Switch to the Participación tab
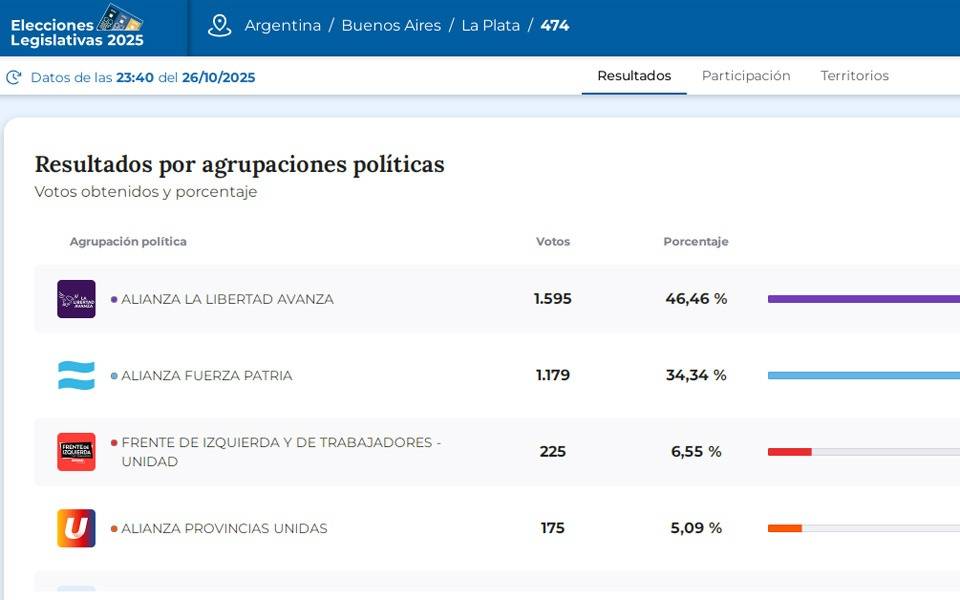960x600 pixels. 746,76
